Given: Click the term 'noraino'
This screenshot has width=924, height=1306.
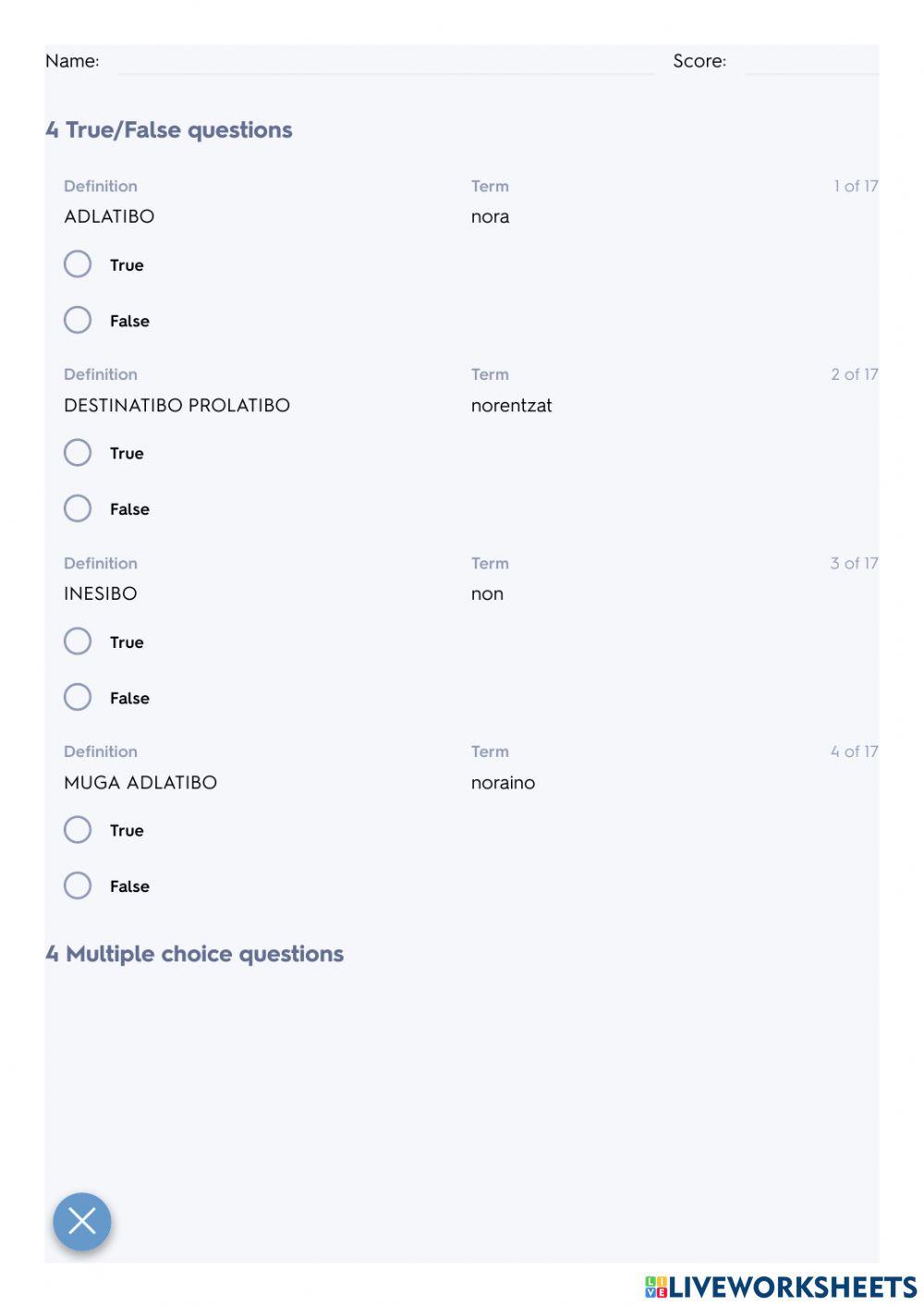Looking at the screenshot, I should point(503,782).
